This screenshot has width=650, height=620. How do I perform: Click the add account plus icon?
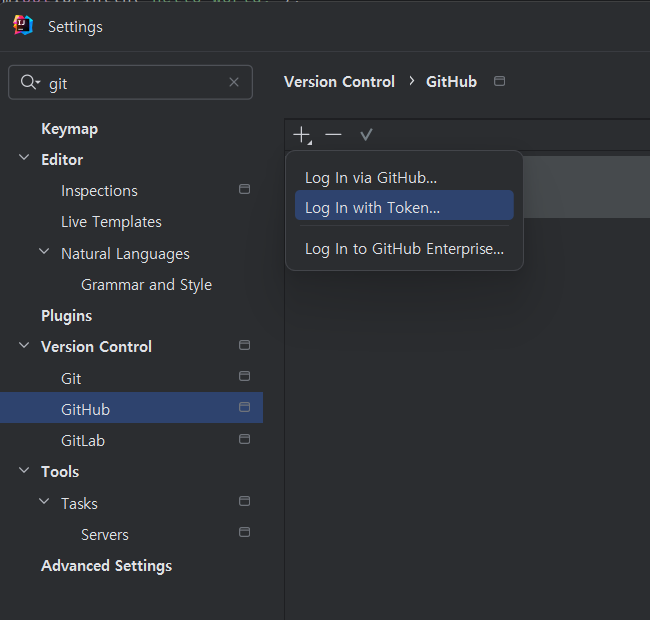[x=303, y=135]
